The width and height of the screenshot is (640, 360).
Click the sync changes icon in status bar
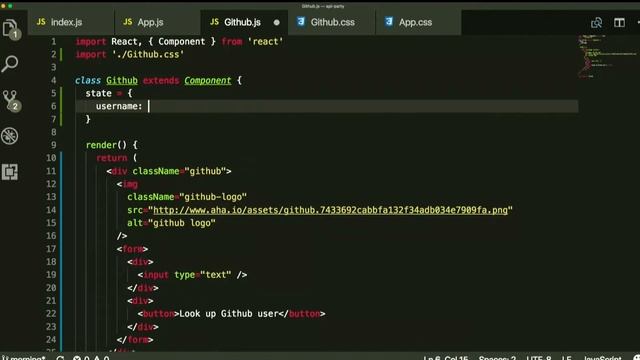click(60, 358)
